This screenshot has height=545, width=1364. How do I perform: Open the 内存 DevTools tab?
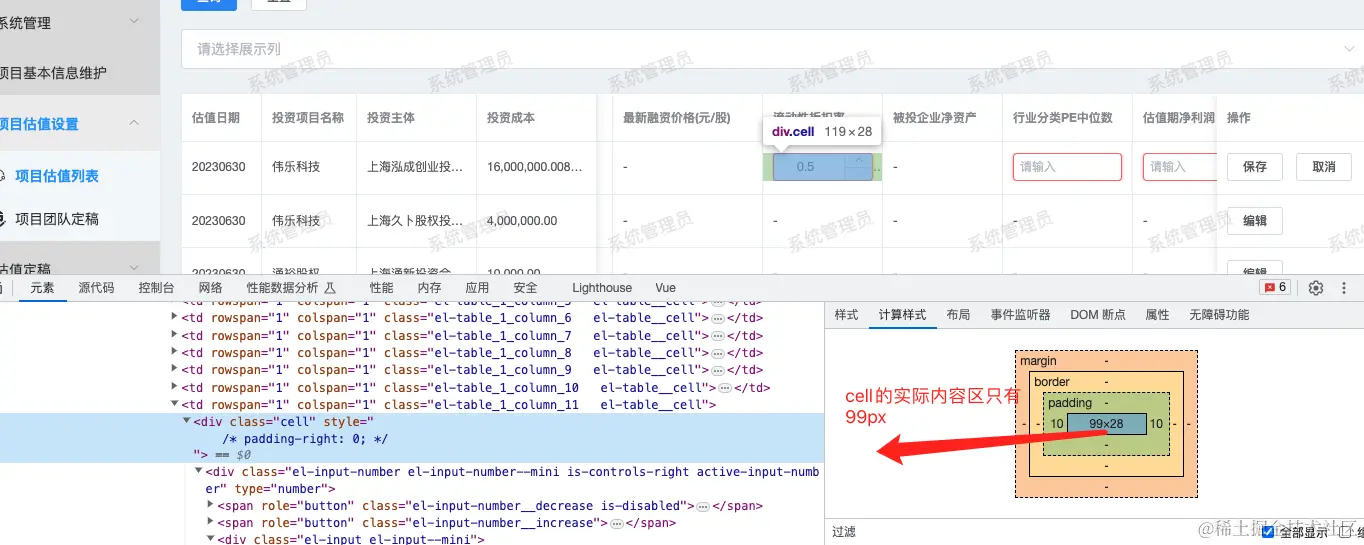click(x=429, y=288)
